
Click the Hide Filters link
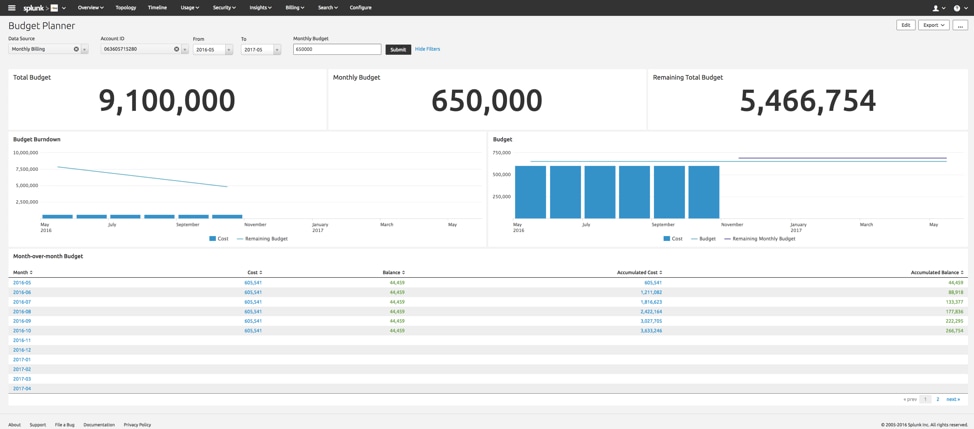pyautogui.click(x=427, y=48)
